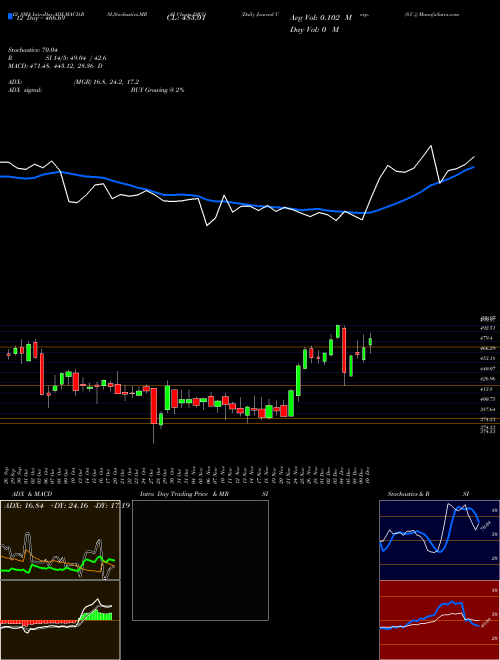The height and width of the screenshot is (660, 500).
Task: Click the tallest green candlestick at chart top
Action: click(338, 331)
